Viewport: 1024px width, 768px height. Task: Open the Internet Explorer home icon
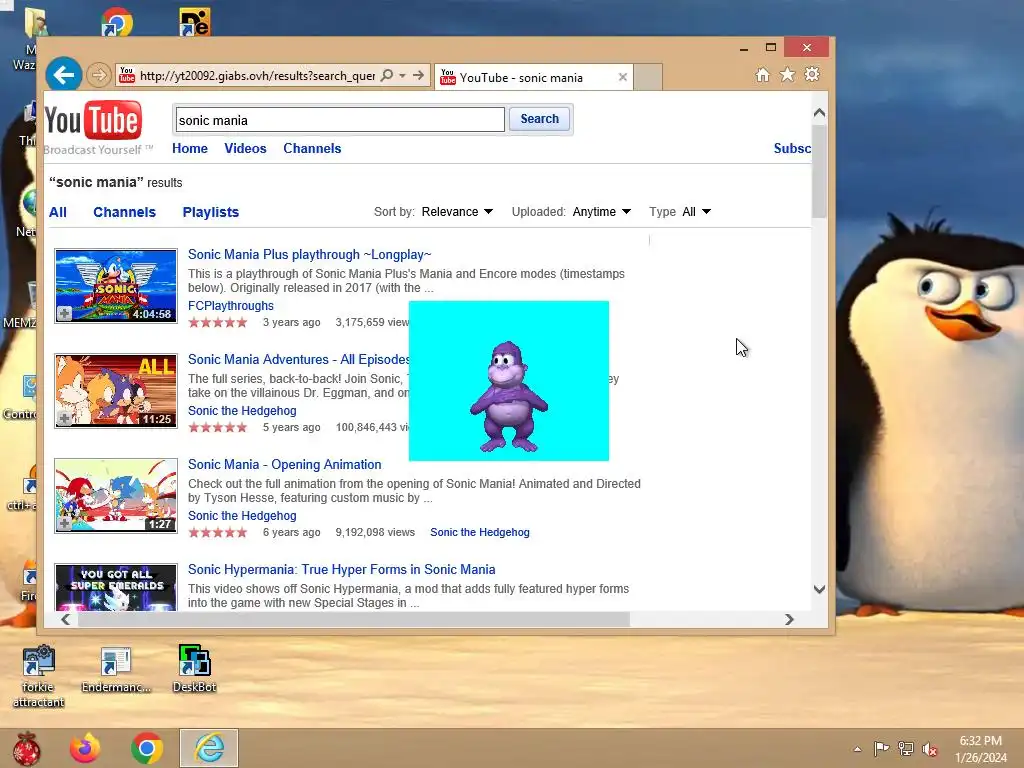tap(762, 74)
